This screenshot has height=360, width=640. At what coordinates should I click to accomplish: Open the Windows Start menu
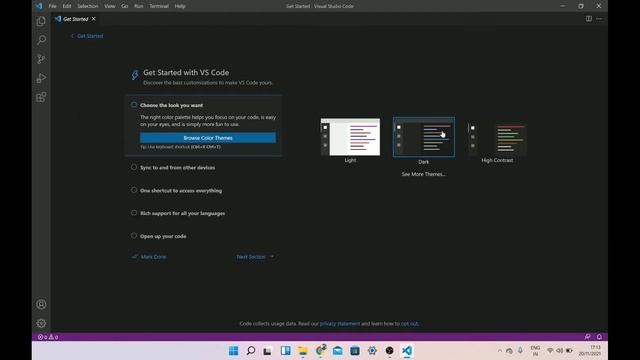(x=233, y=351)
